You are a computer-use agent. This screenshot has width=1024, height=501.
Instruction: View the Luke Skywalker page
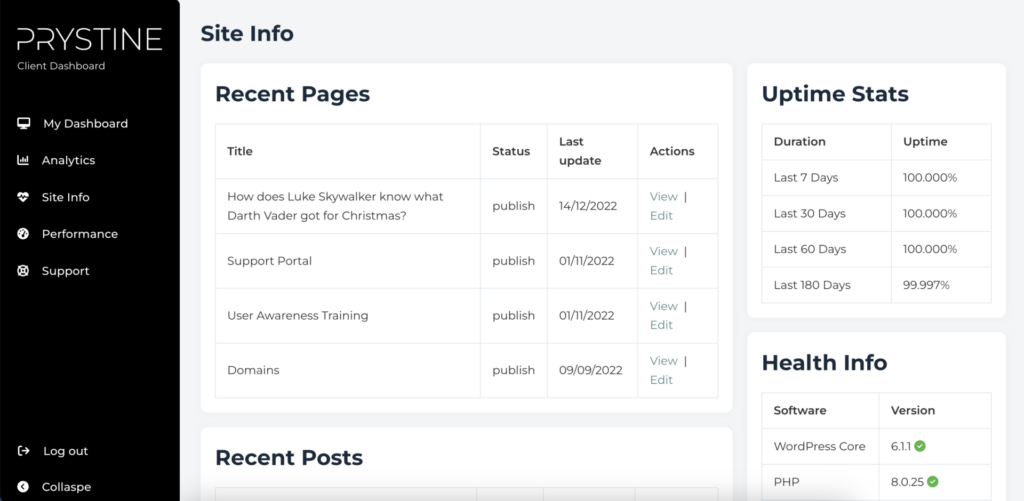[664, 197]
